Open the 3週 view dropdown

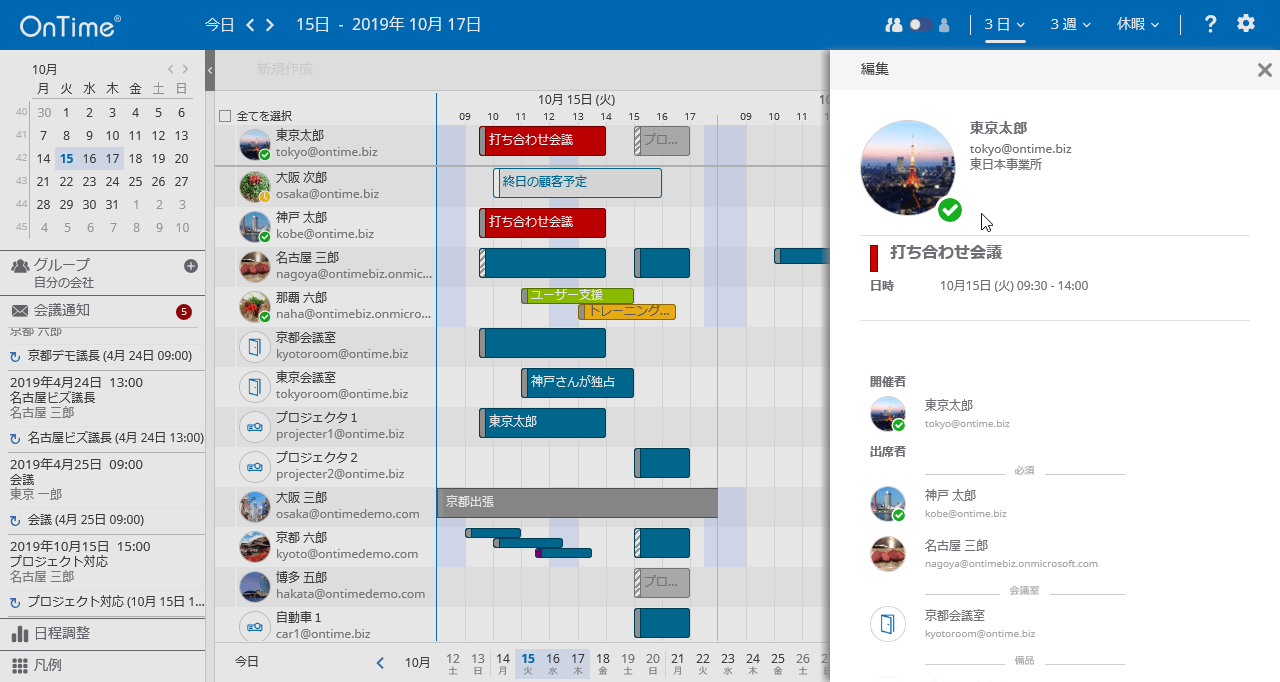point(1069,24)
